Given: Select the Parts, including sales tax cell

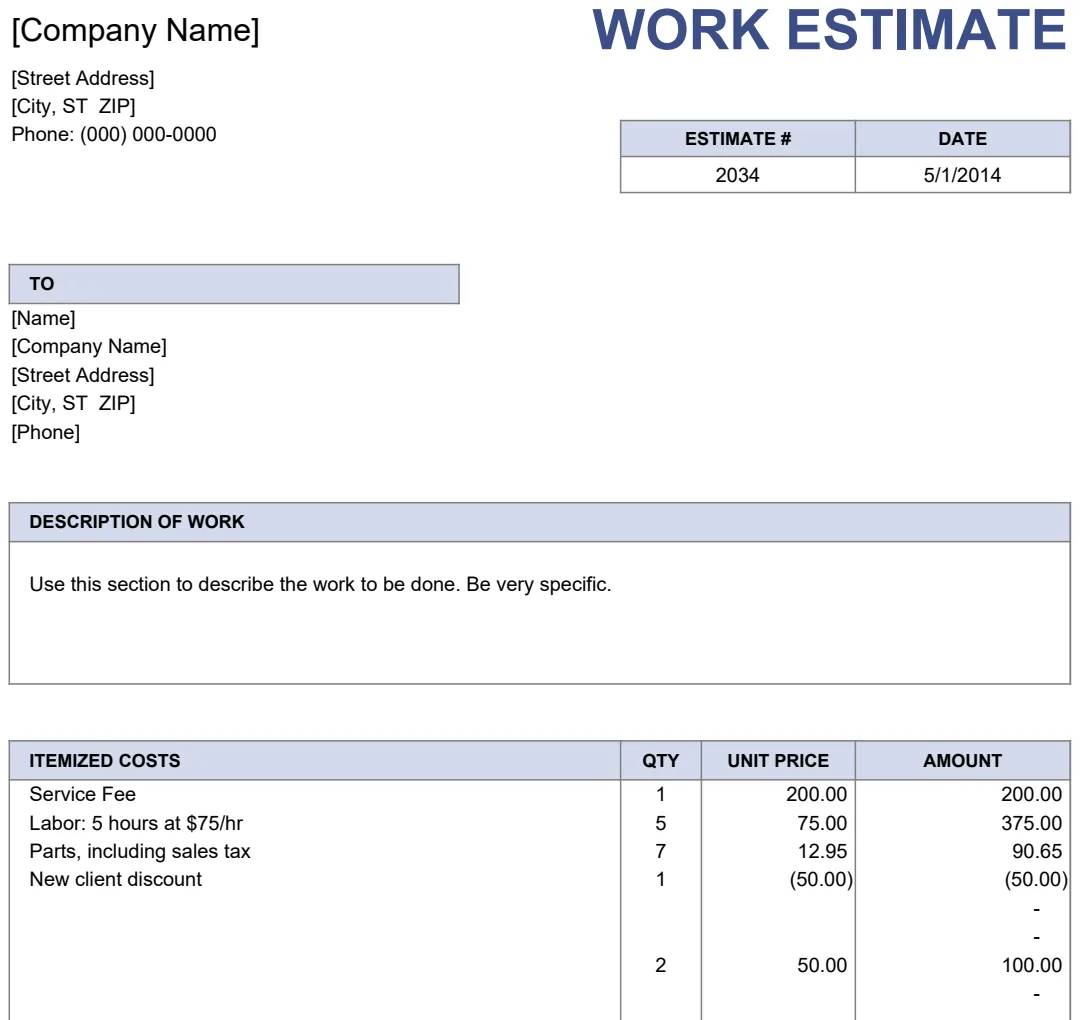Looking at the screenshot, I should click(315, 851).
